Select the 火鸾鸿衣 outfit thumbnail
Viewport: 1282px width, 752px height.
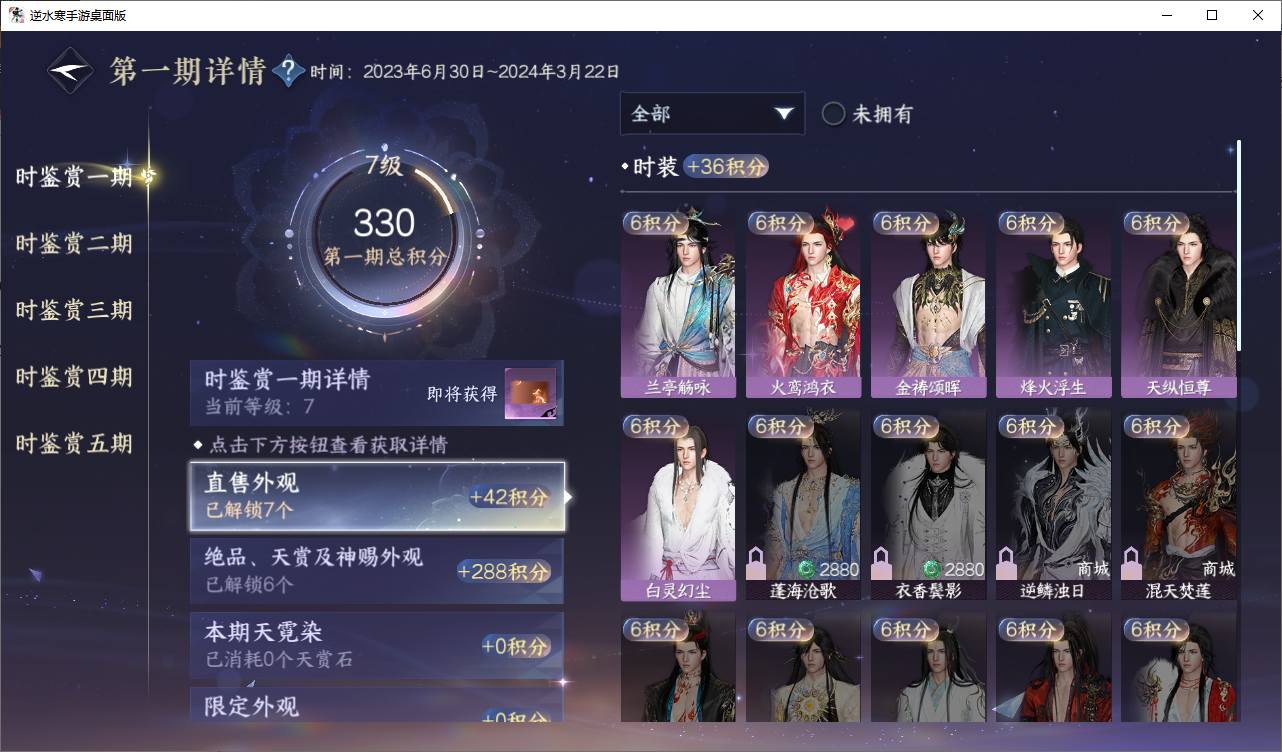pyautogui.click(x=803, y=304)
